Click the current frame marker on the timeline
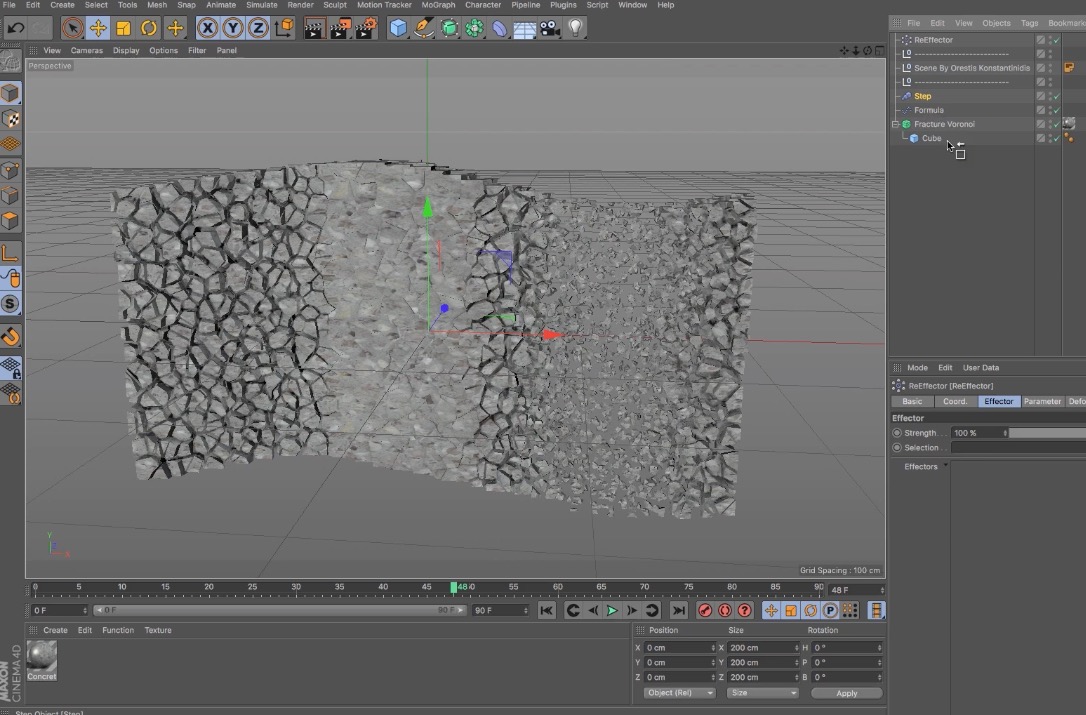Viewport: 1086px width, 715px height. tap(456, 587)
